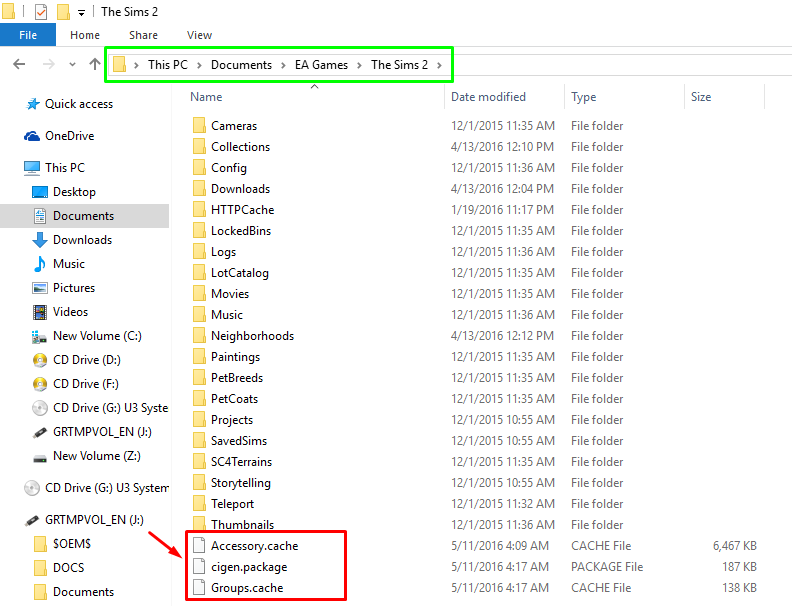
Task: Sort by the Size column header
Action: [x=701, y=96]
